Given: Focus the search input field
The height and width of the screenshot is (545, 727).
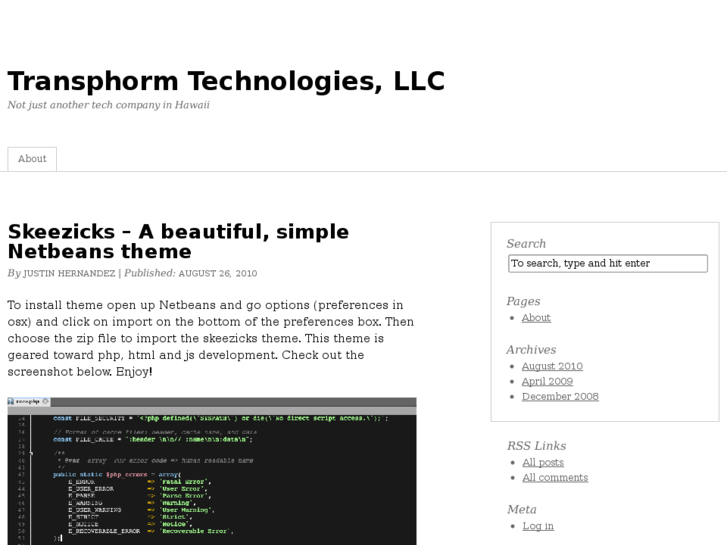Looking at the screenshot, I should click(x=608, y=263).
